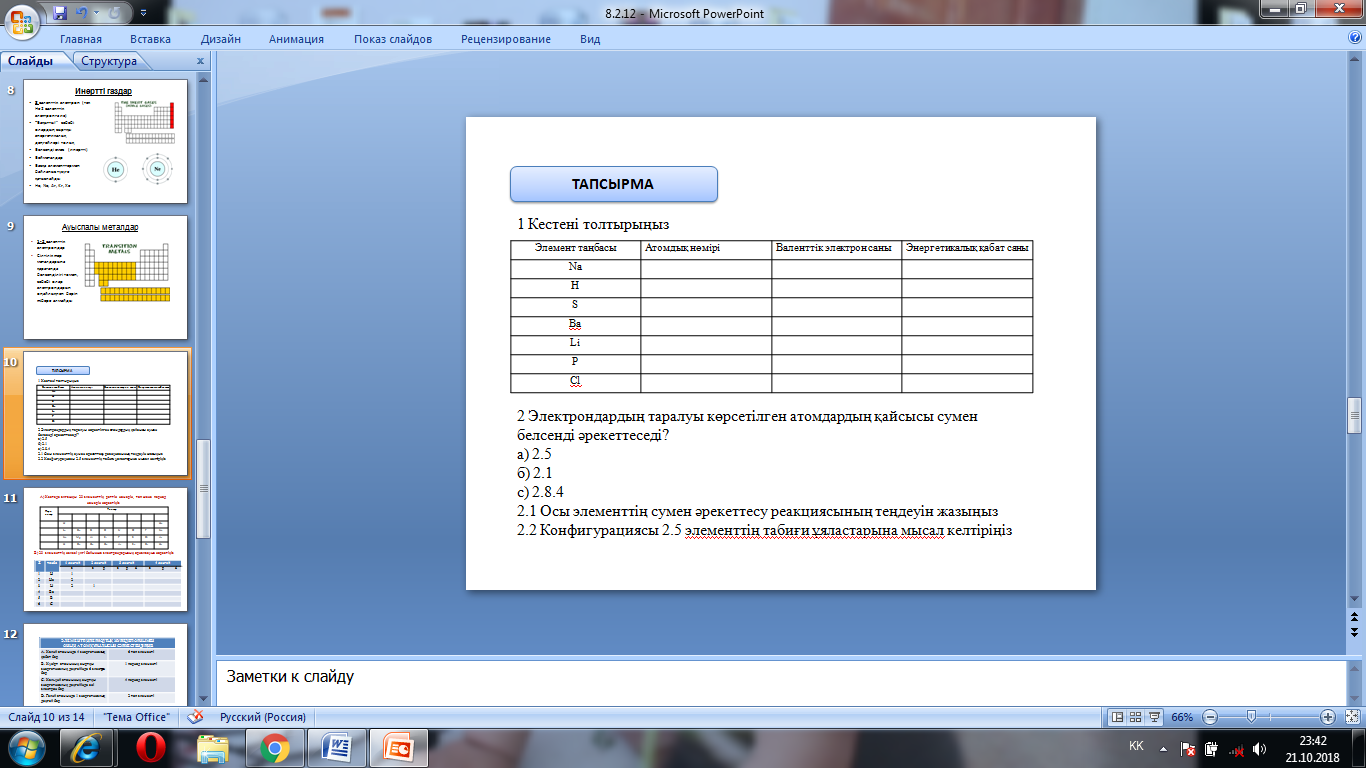Image resolution: width=1366 pixels, height=768 pixels.
Task: Open Google Chrome from the taskbar
Action: point(275,748)
